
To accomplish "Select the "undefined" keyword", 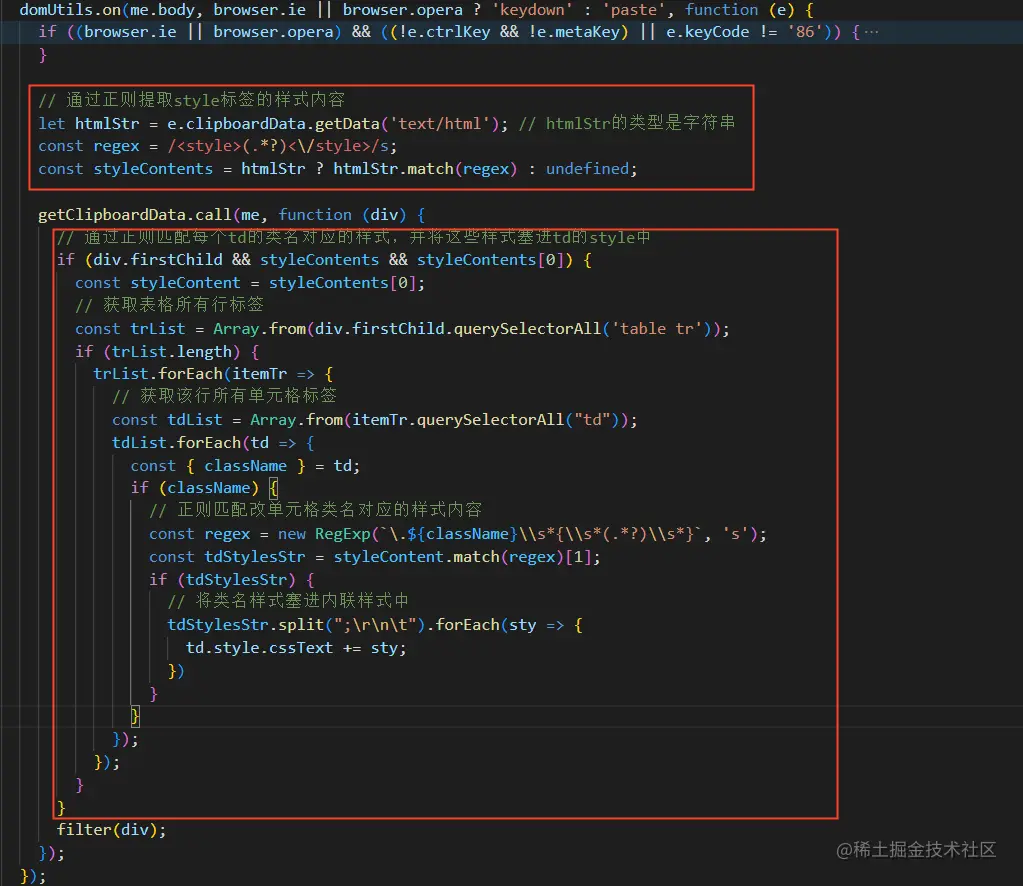I will click(x=587, y=169).
